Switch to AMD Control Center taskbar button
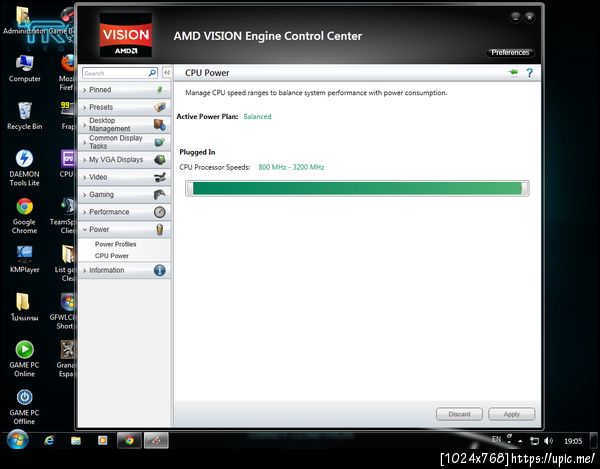The height and width of the screenshot is (469, 600). [x=156, y=441]
